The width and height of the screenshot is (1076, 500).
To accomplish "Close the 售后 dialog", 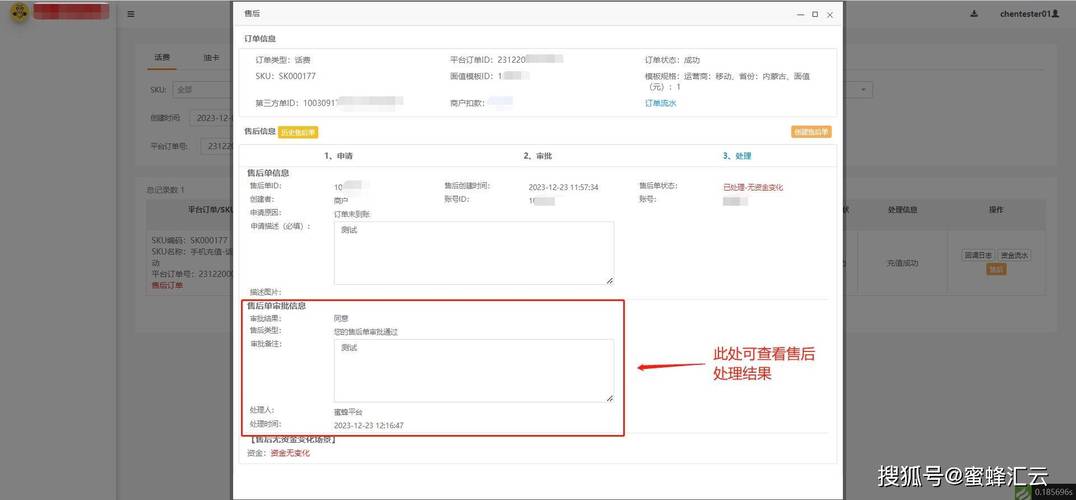I will (830, 14).
